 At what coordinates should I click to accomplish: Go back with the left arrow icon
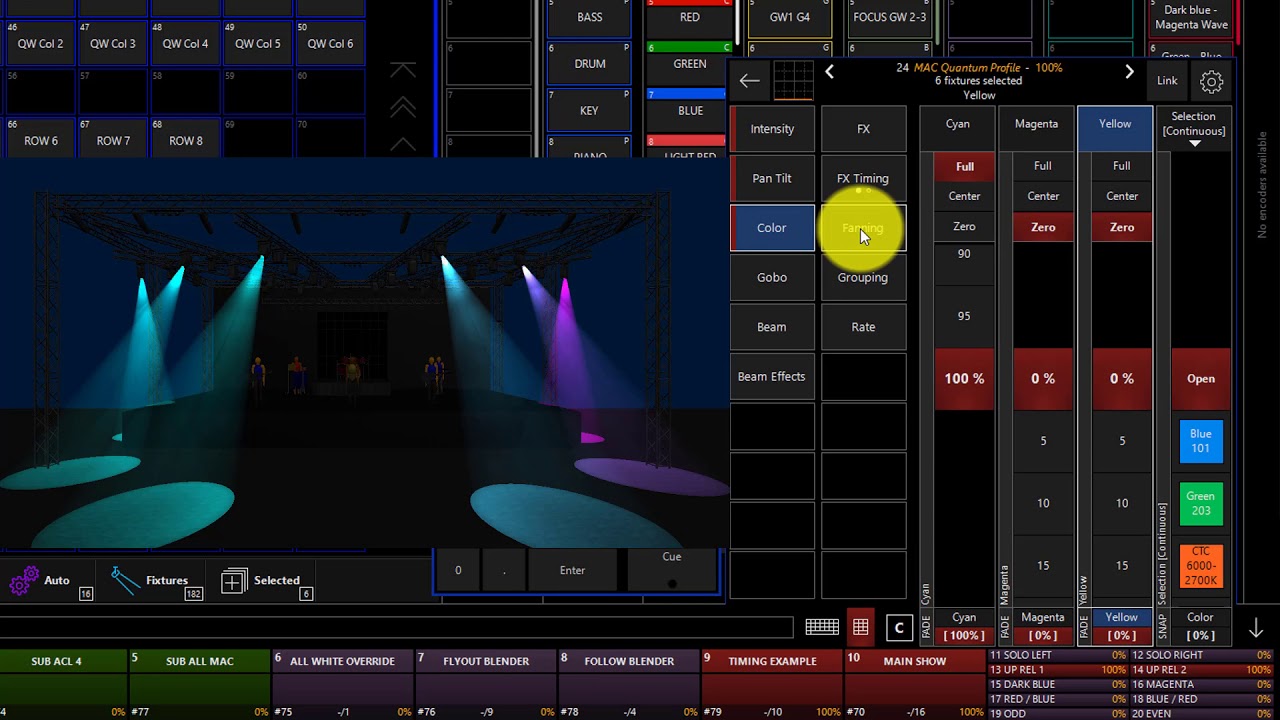(x=749, y=81)
